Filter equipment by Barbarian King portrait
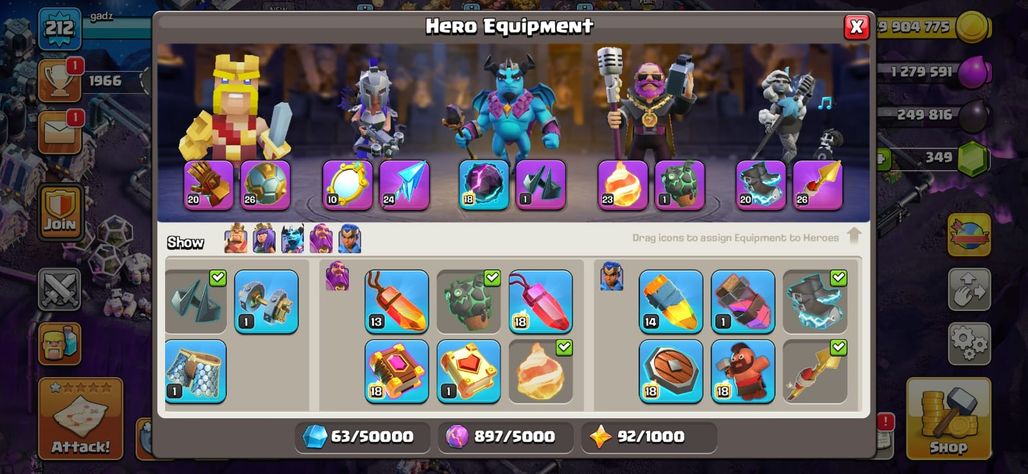The image size is (1028, 474). pyautogui.click(x=235, y=239)
